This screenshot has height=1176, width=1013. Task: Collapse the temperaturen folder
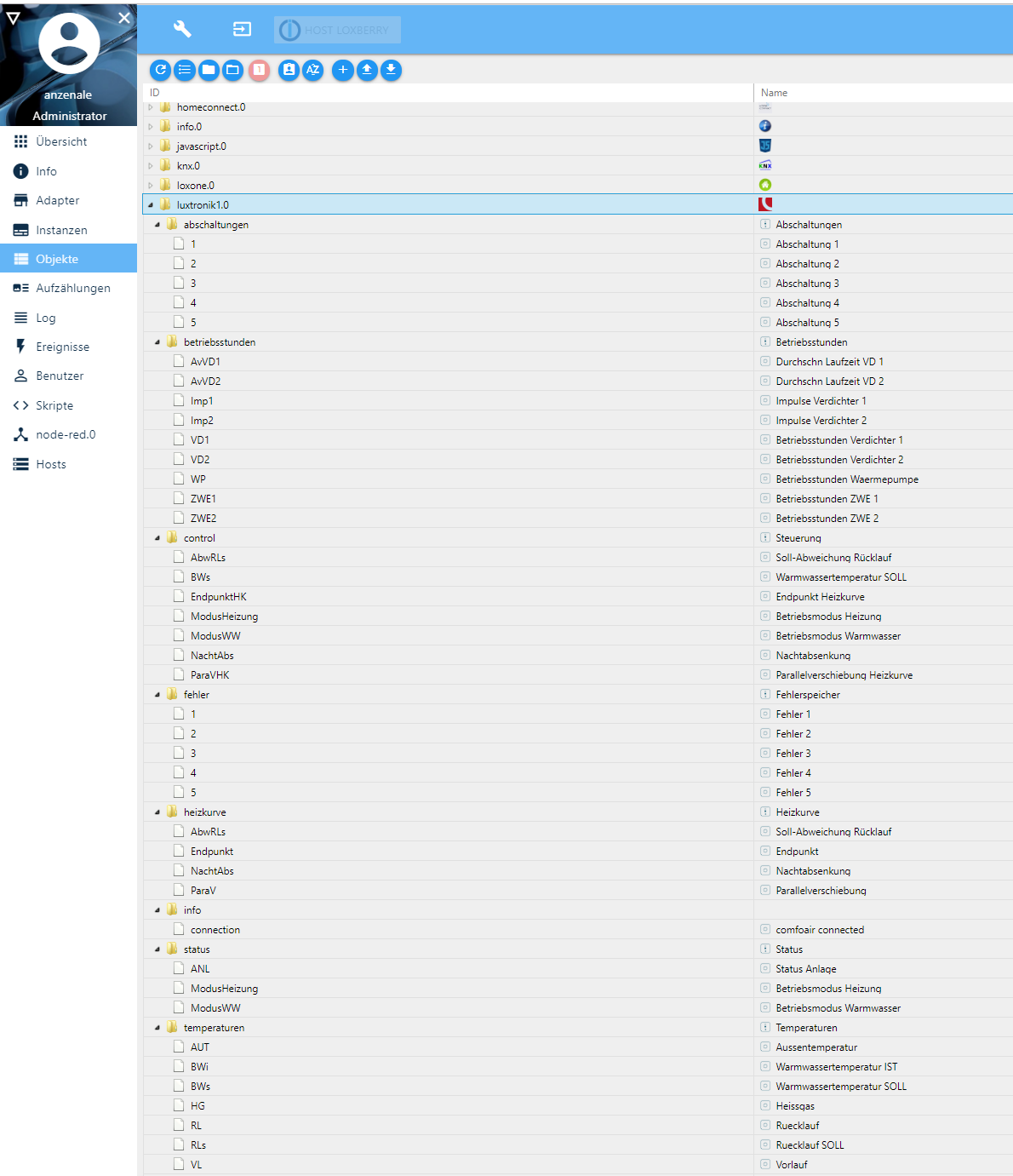[x=157, y=1028]
